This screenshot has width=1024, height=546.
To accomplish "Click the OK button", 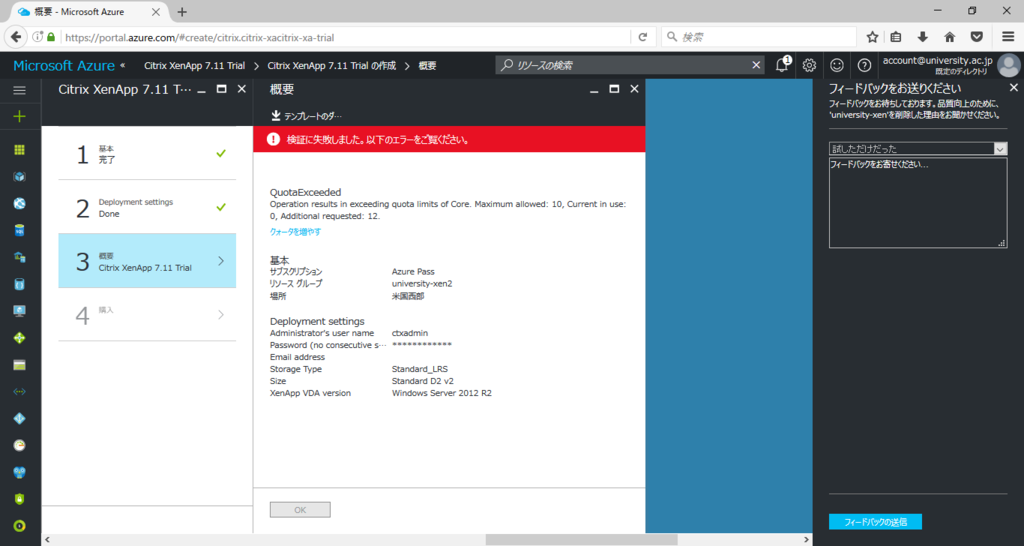I will [x=300, y=509].
